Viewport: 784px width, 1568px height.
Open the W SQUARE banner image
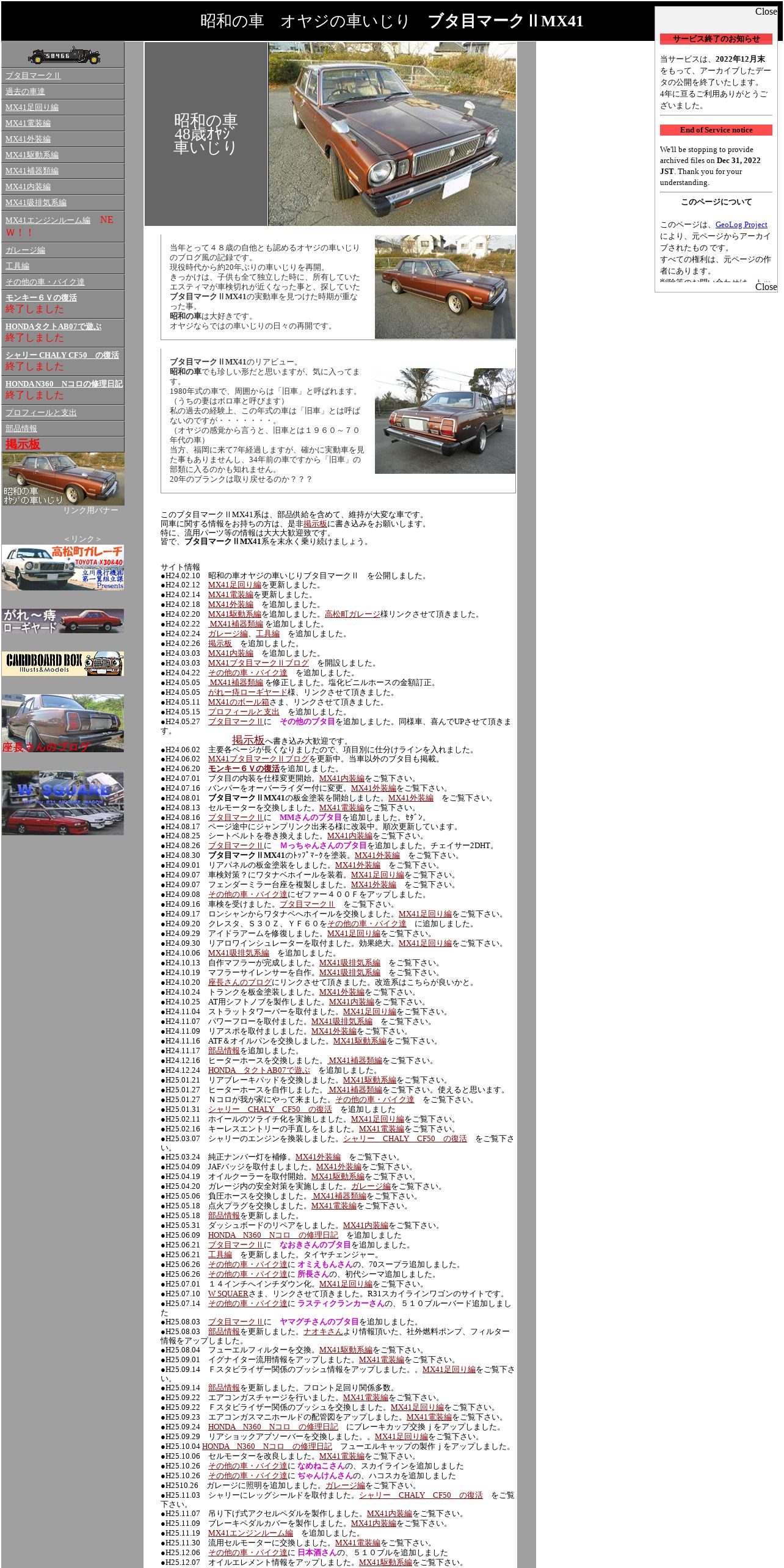tap(62, 803)
